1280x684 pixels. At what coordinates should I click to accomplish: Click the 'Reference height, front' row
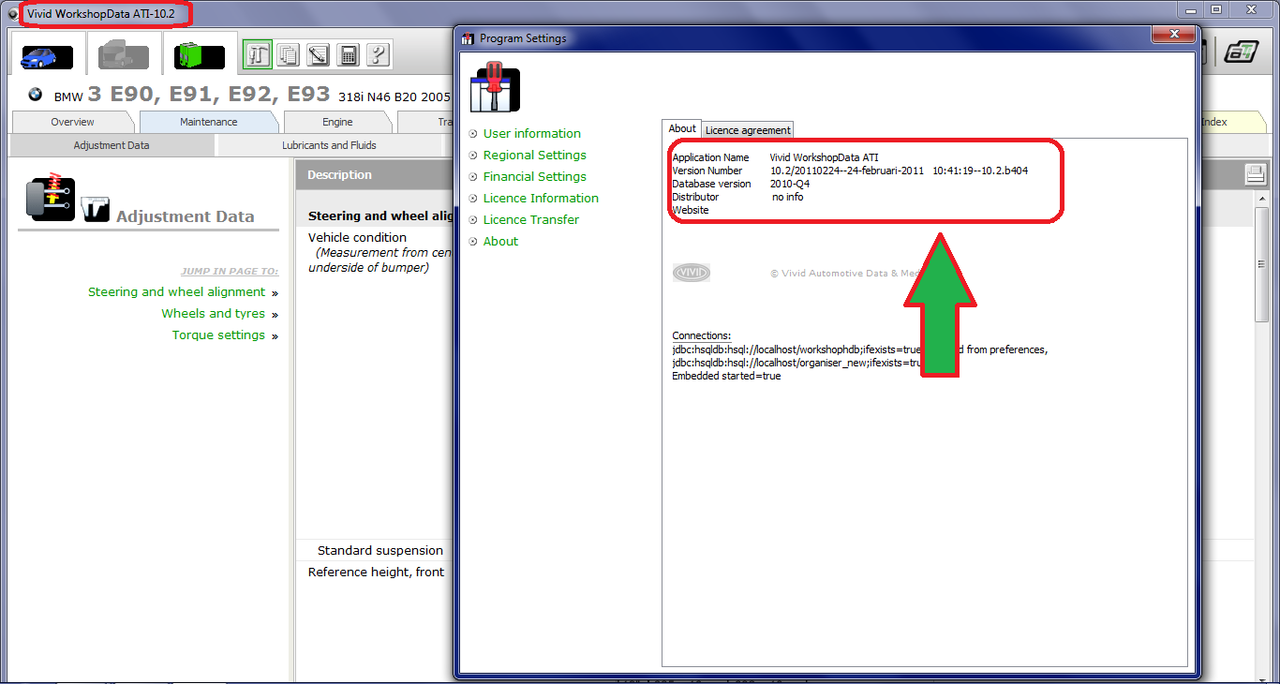point(376,572)
